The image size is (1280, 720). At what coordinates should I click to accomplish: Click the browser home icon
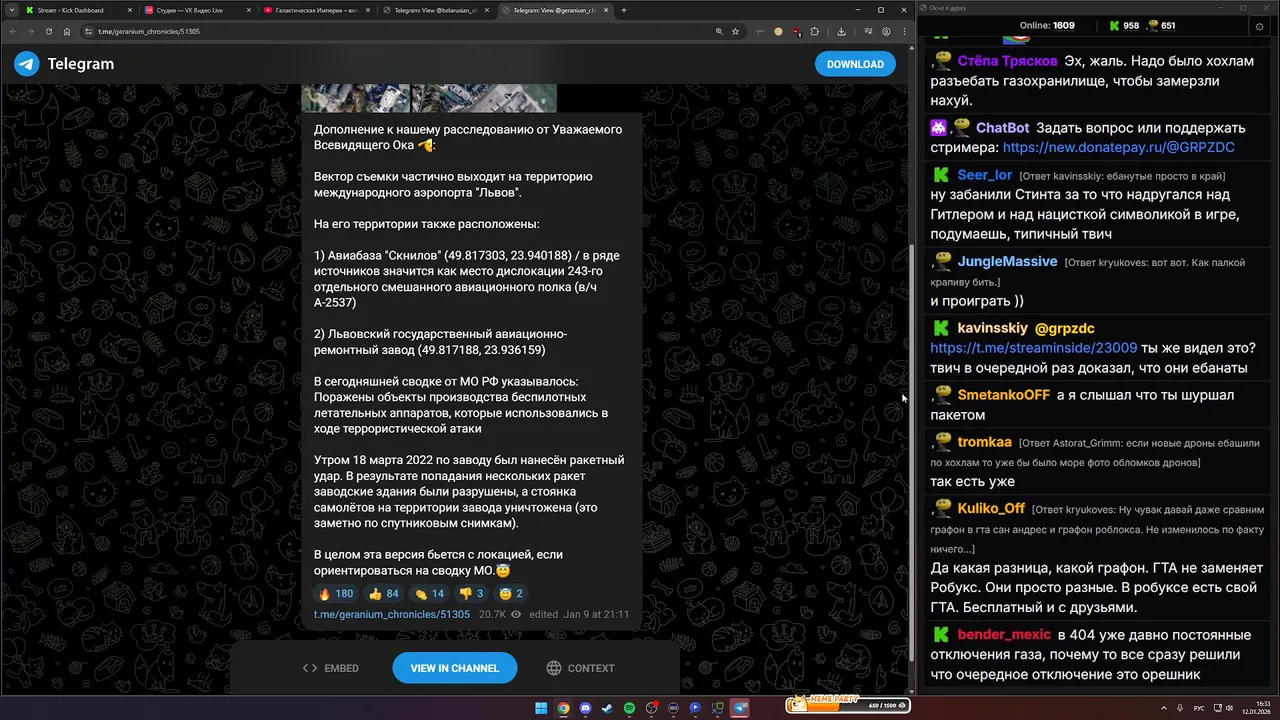tap(66, 31)
